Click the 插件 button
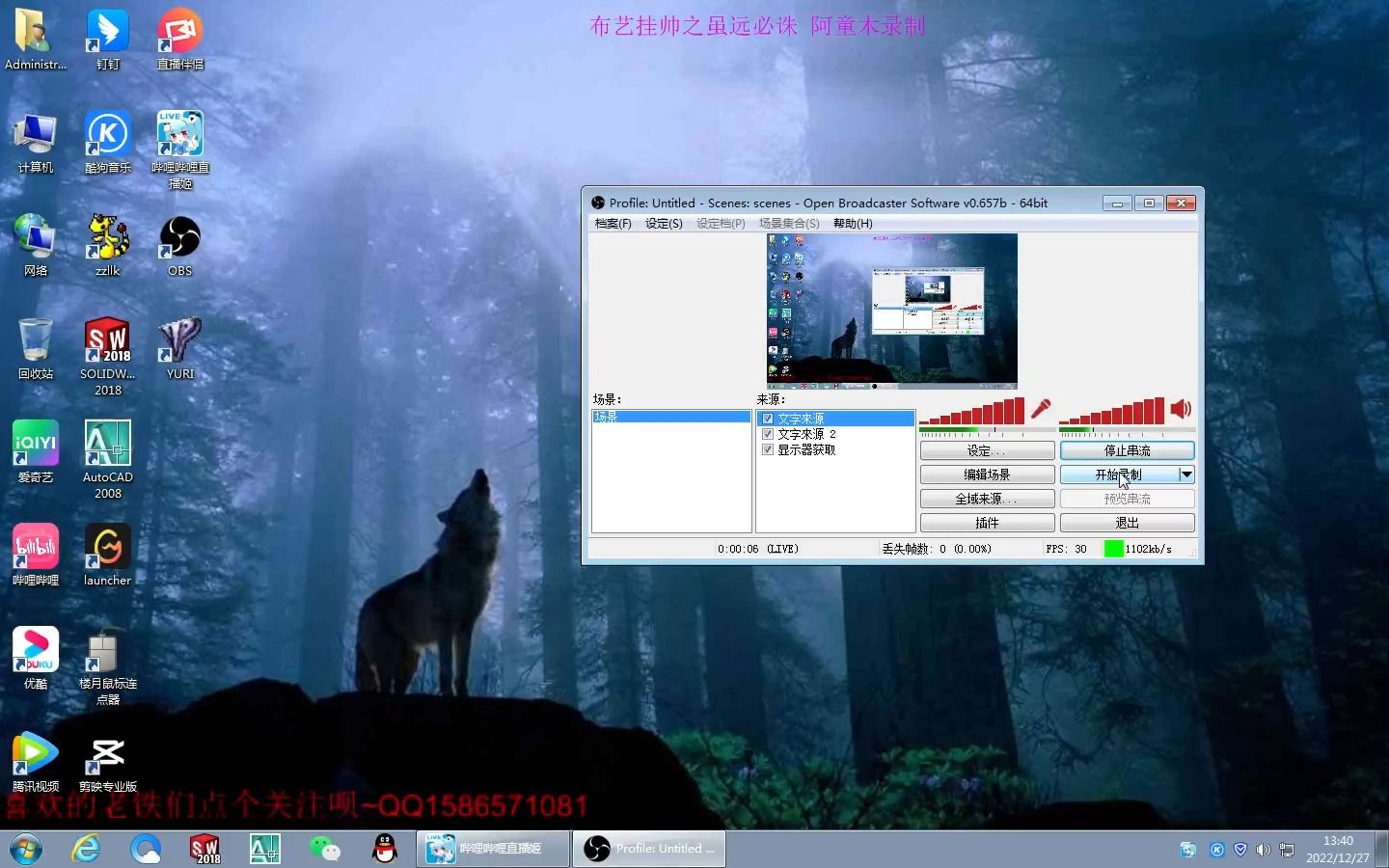This screenshot has height=868, width=1389. pos(987,523)
